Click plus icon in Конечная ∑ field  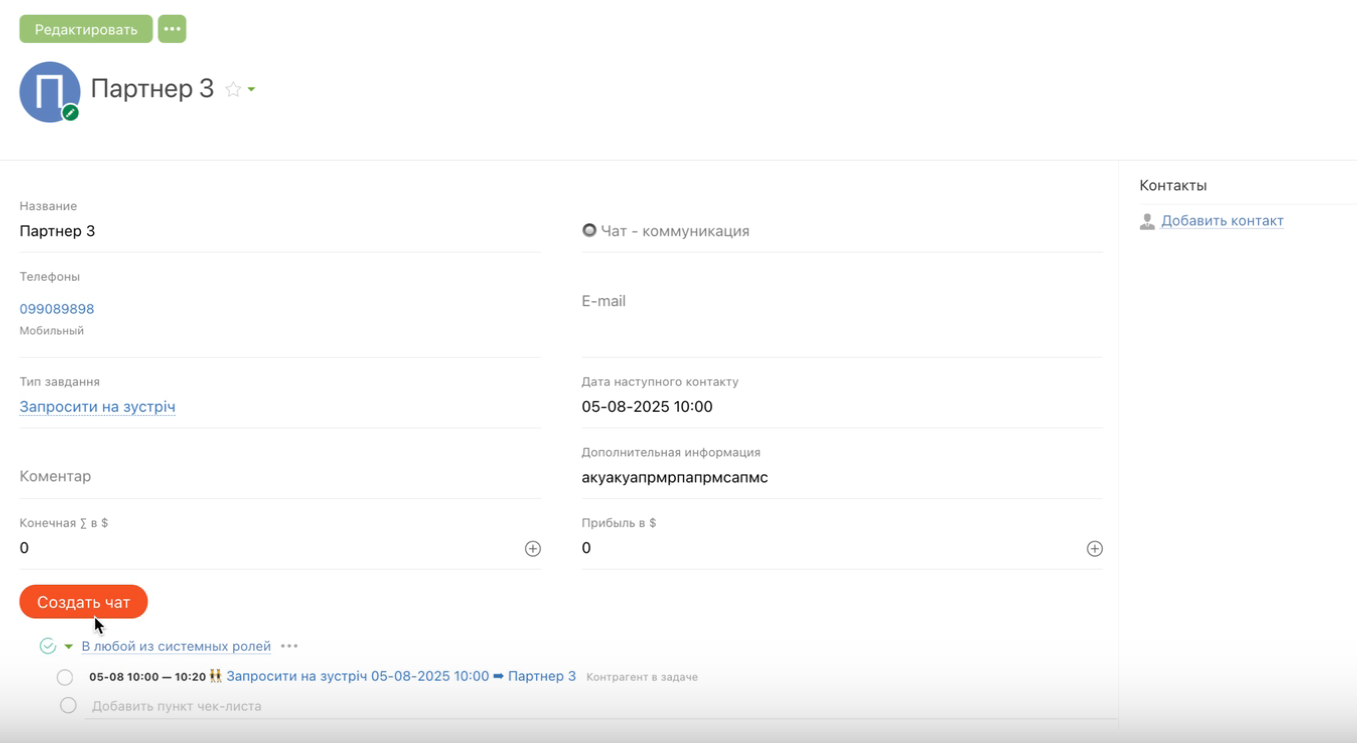[x=533, y=548]
